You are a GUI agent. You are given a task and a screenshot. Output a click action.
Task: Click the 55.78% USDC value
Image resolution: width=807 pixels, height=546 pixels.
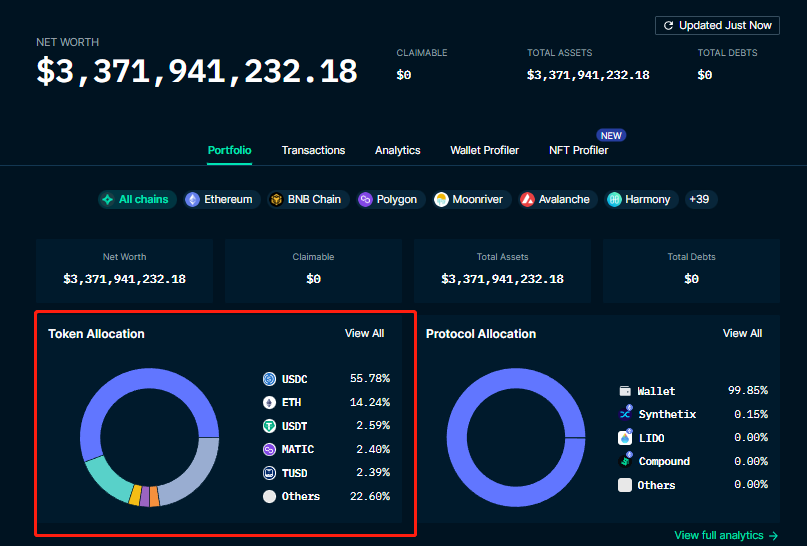click(370, 379)
